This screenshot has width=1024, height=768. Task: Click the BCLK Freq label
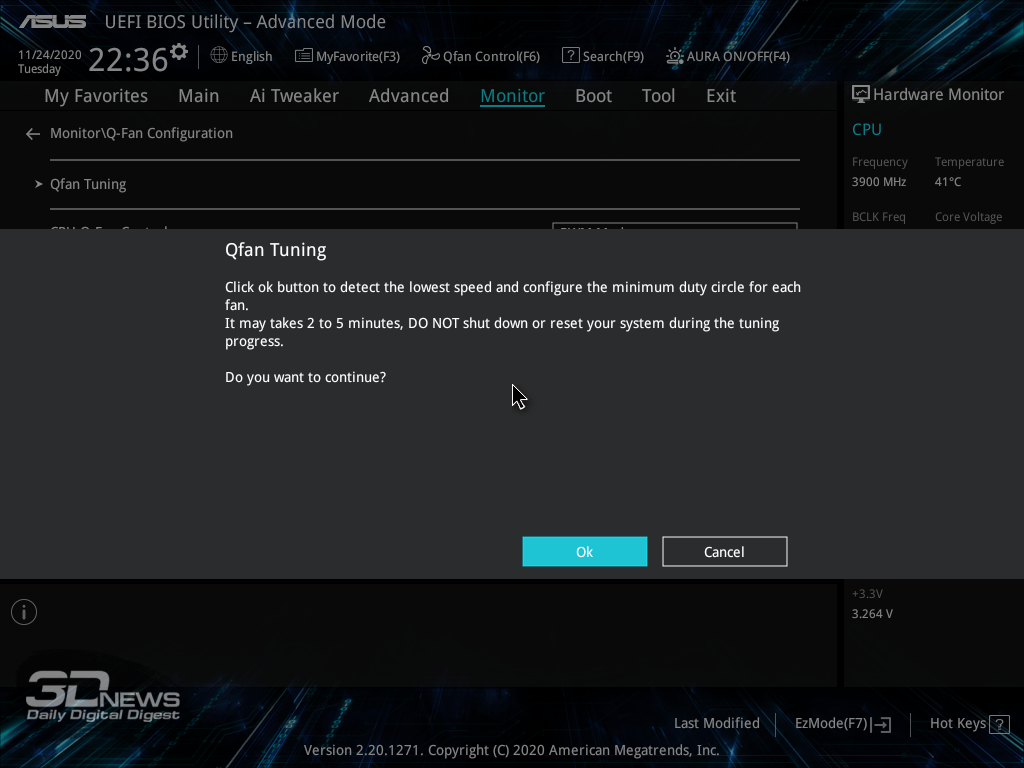tap(878, 217)
